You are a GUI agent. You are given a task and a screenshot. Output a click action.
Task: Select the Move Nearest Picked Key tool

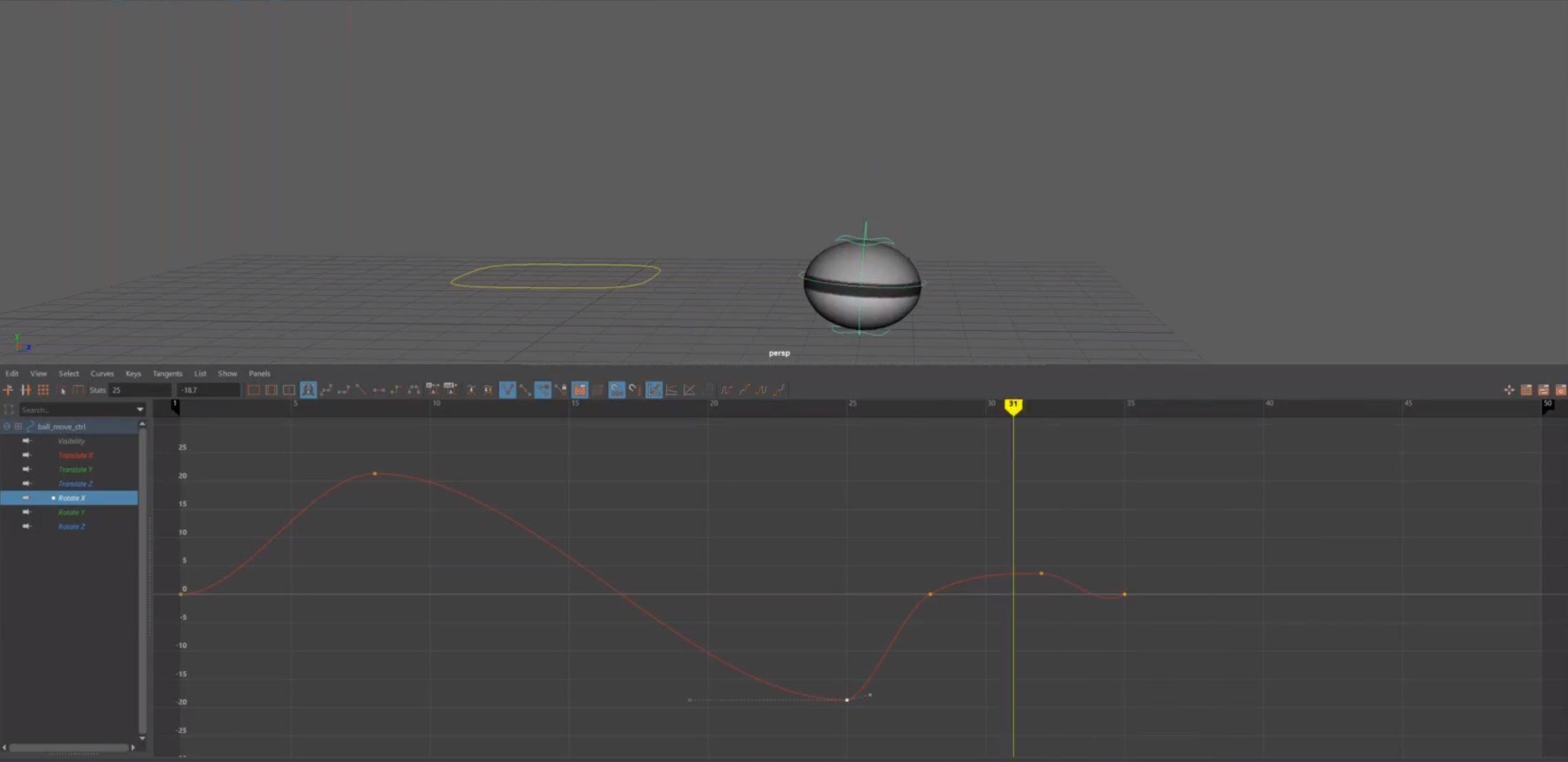point(8,390)
